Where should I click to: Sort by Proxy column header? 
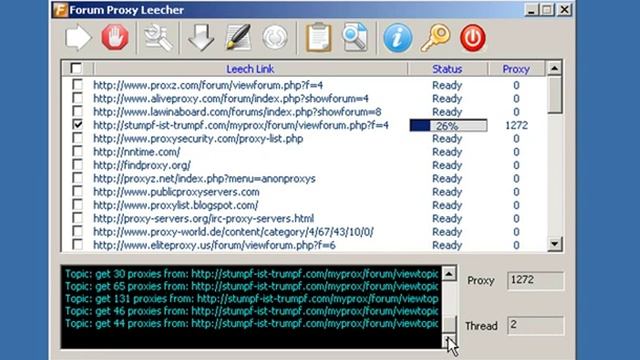point(516,69)
